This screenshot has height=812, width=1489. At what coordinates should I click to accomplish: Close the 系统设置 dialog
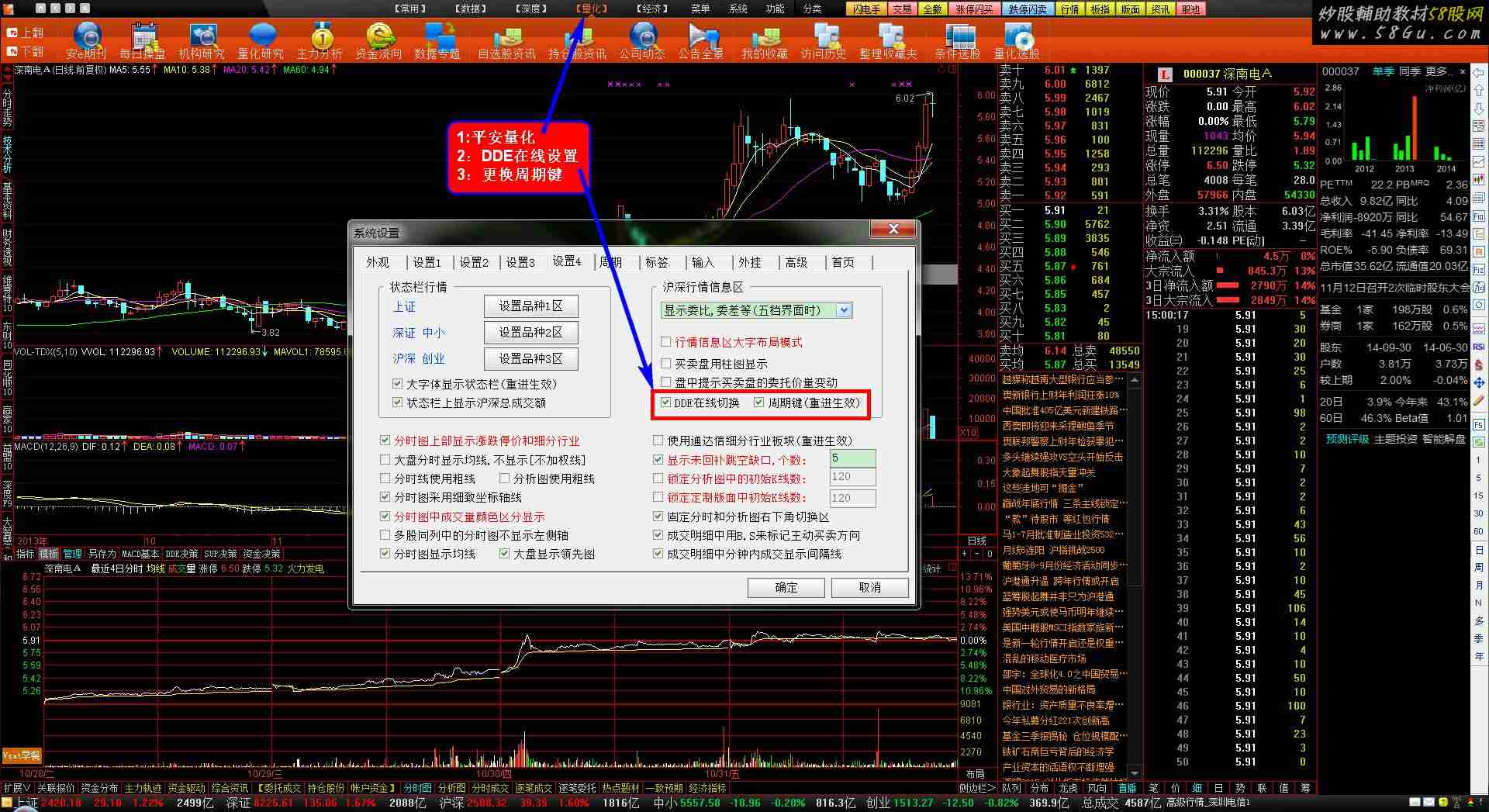point(893,230)
